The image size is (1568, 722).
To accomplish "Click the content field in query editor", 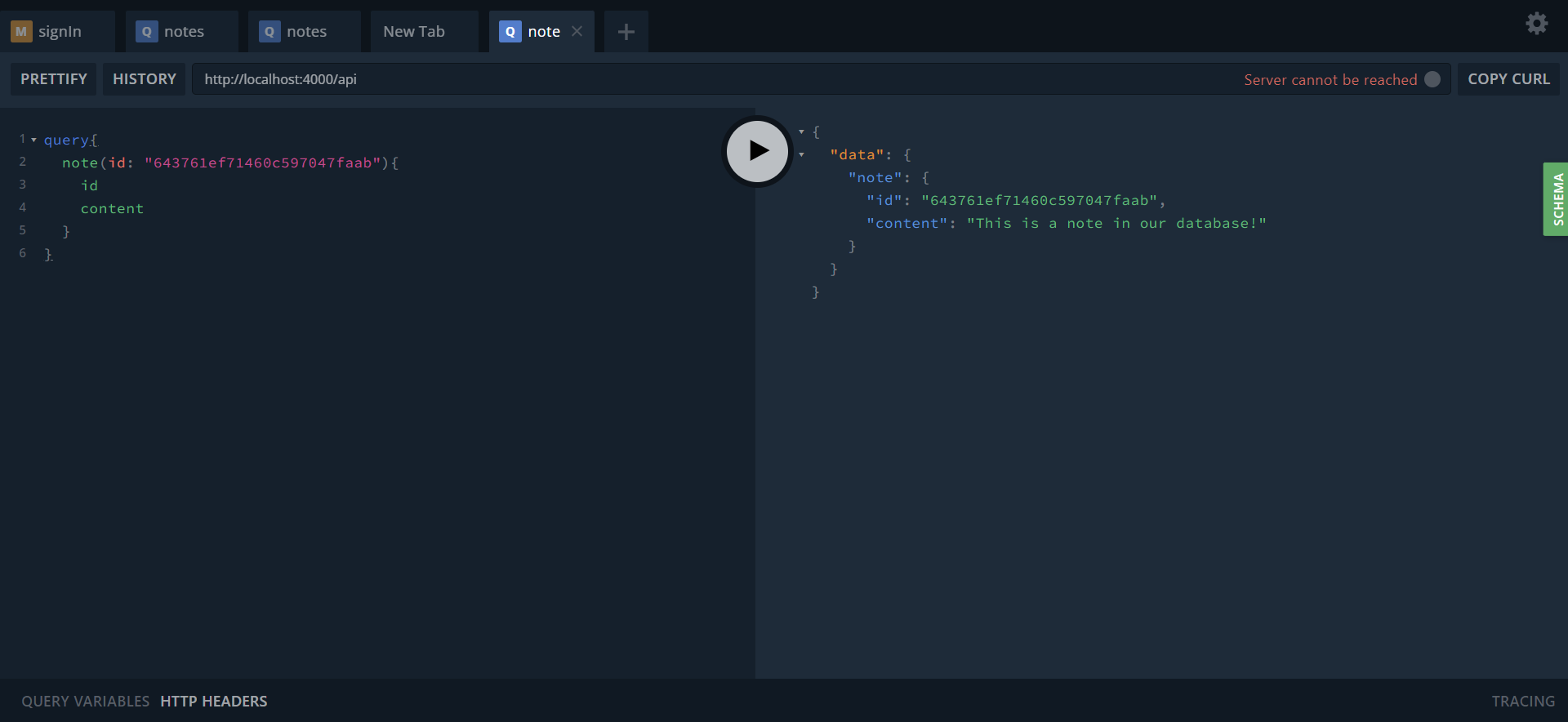I will [112, 208].
